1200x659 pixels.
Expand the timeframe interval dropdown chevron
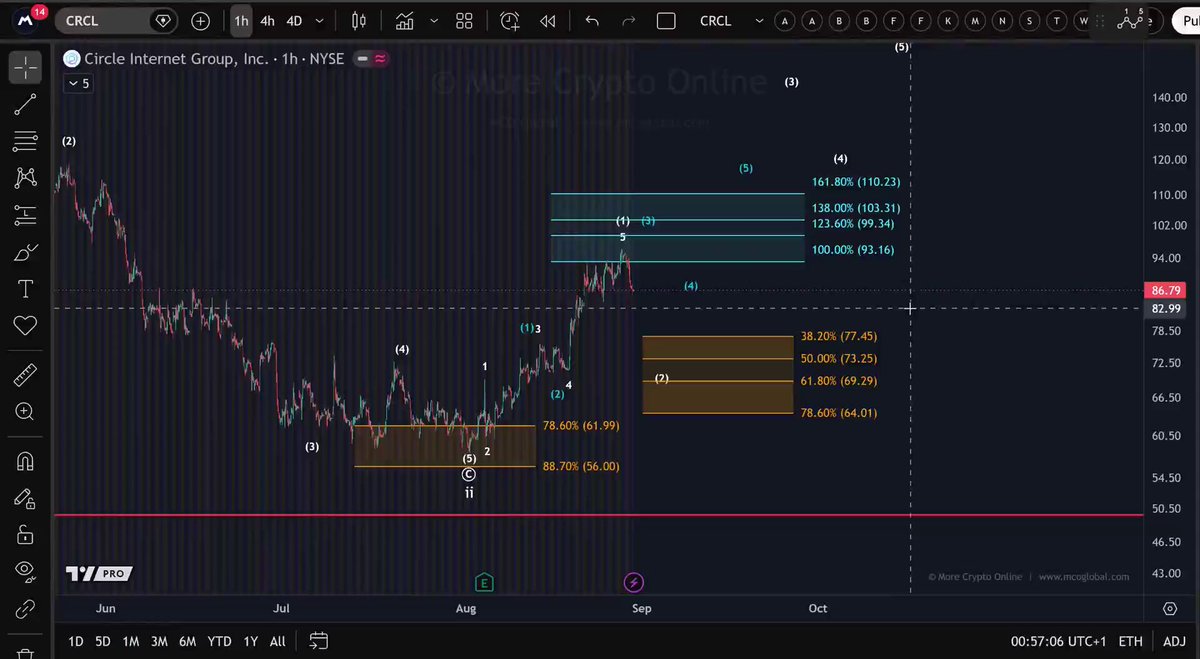coord(318,20)
